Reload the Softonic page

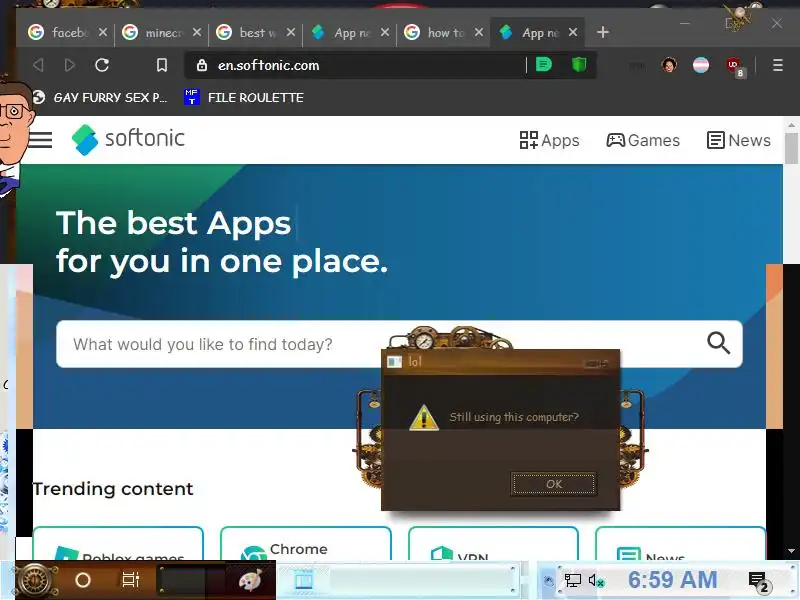pos(102,65)
